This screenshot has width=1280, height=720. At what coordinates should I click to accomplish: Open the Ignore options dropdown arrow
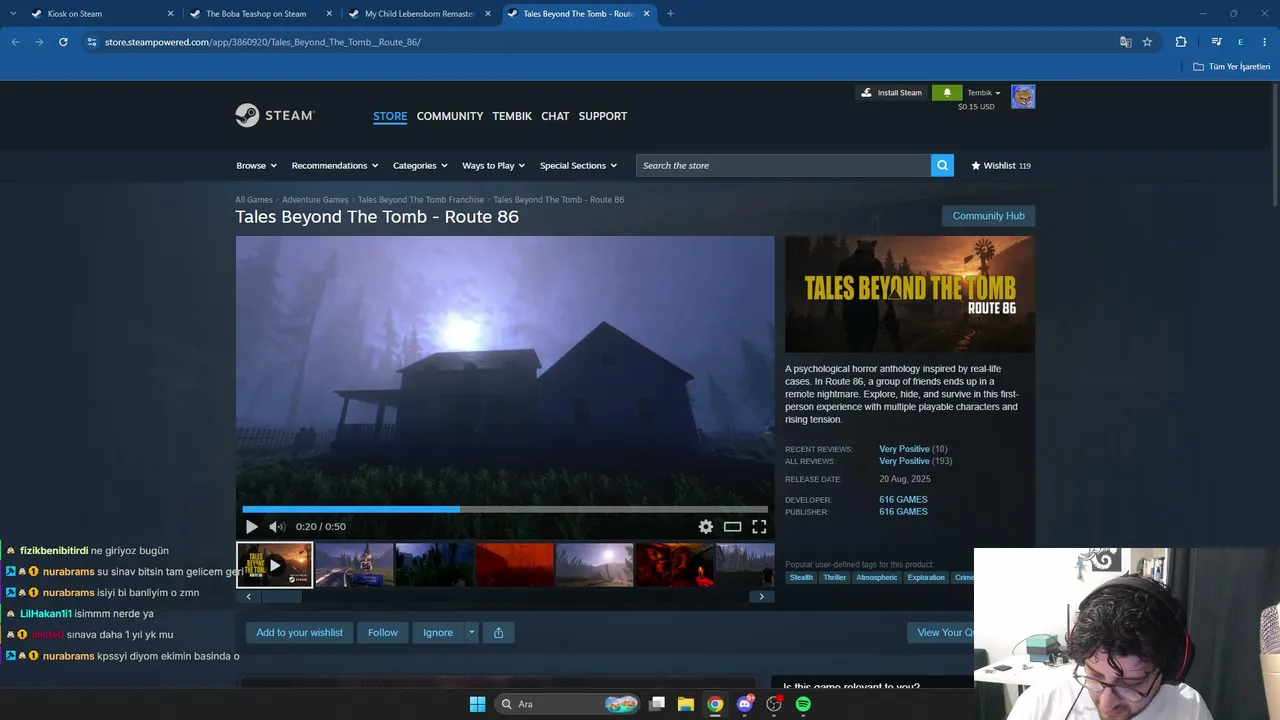tap(471, 632)
